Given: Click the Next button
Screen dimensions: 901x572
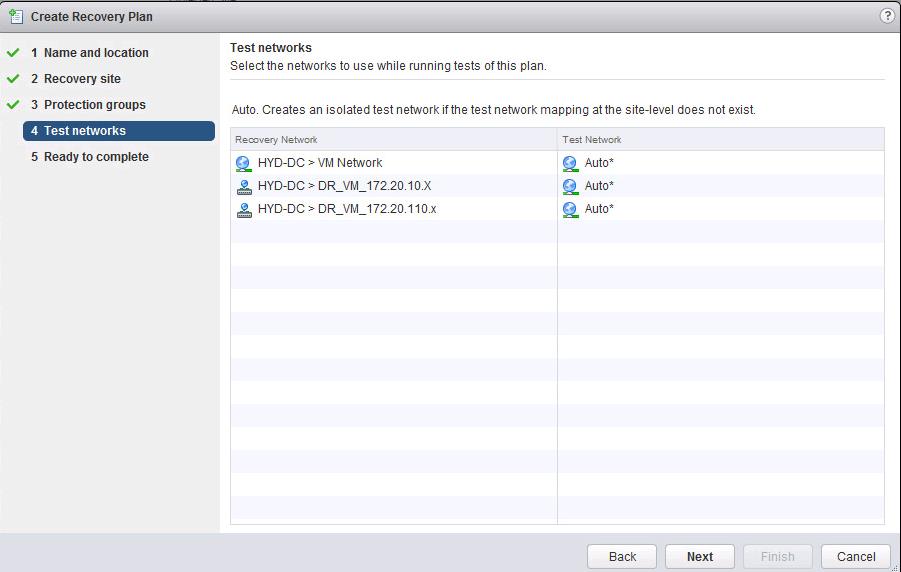Looking at the screenshot, I should [x=700, y=556].
